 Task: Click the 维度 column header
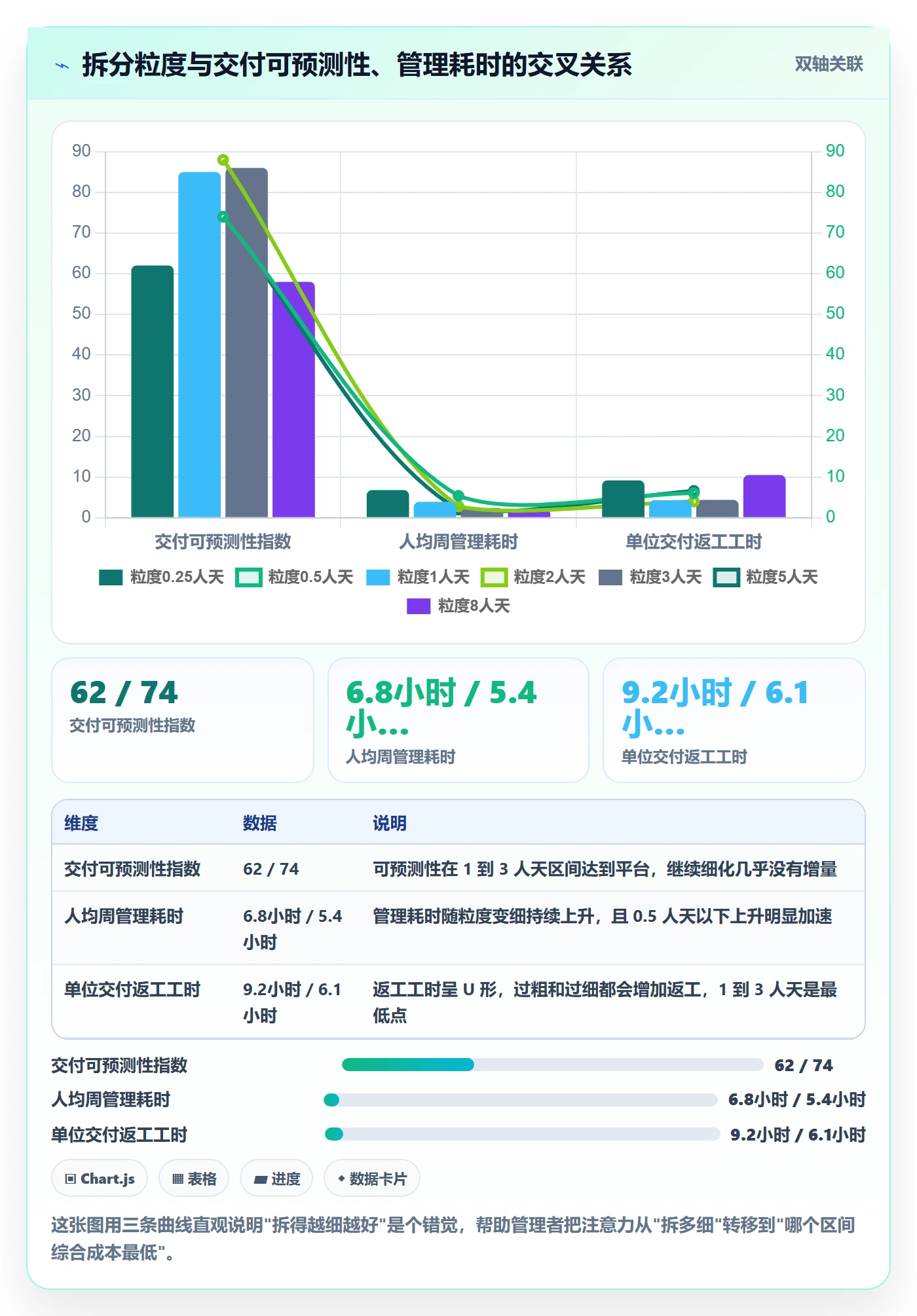point(81,823)
